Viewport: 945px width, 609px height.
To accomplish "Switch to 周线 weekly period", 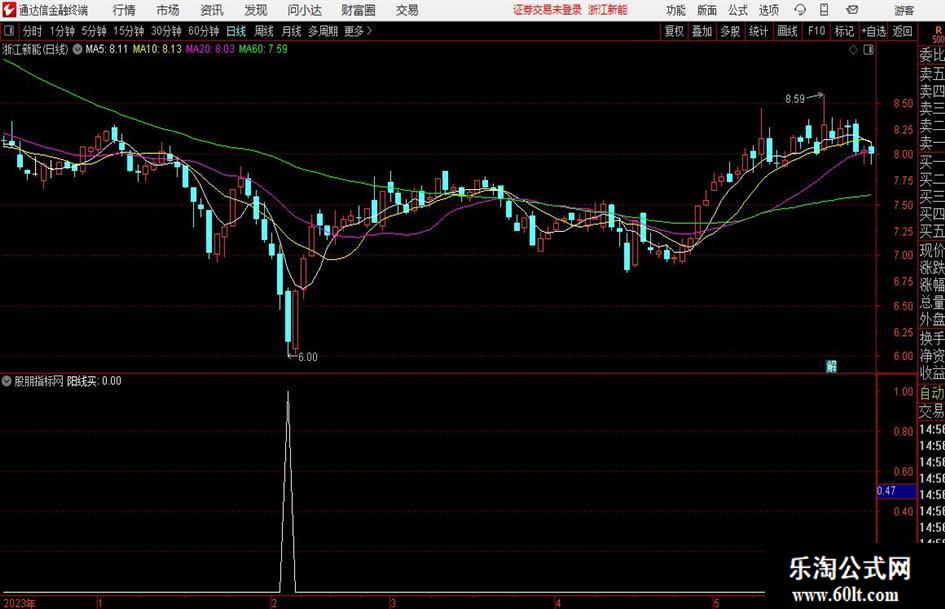I will (x=263, y=31).
